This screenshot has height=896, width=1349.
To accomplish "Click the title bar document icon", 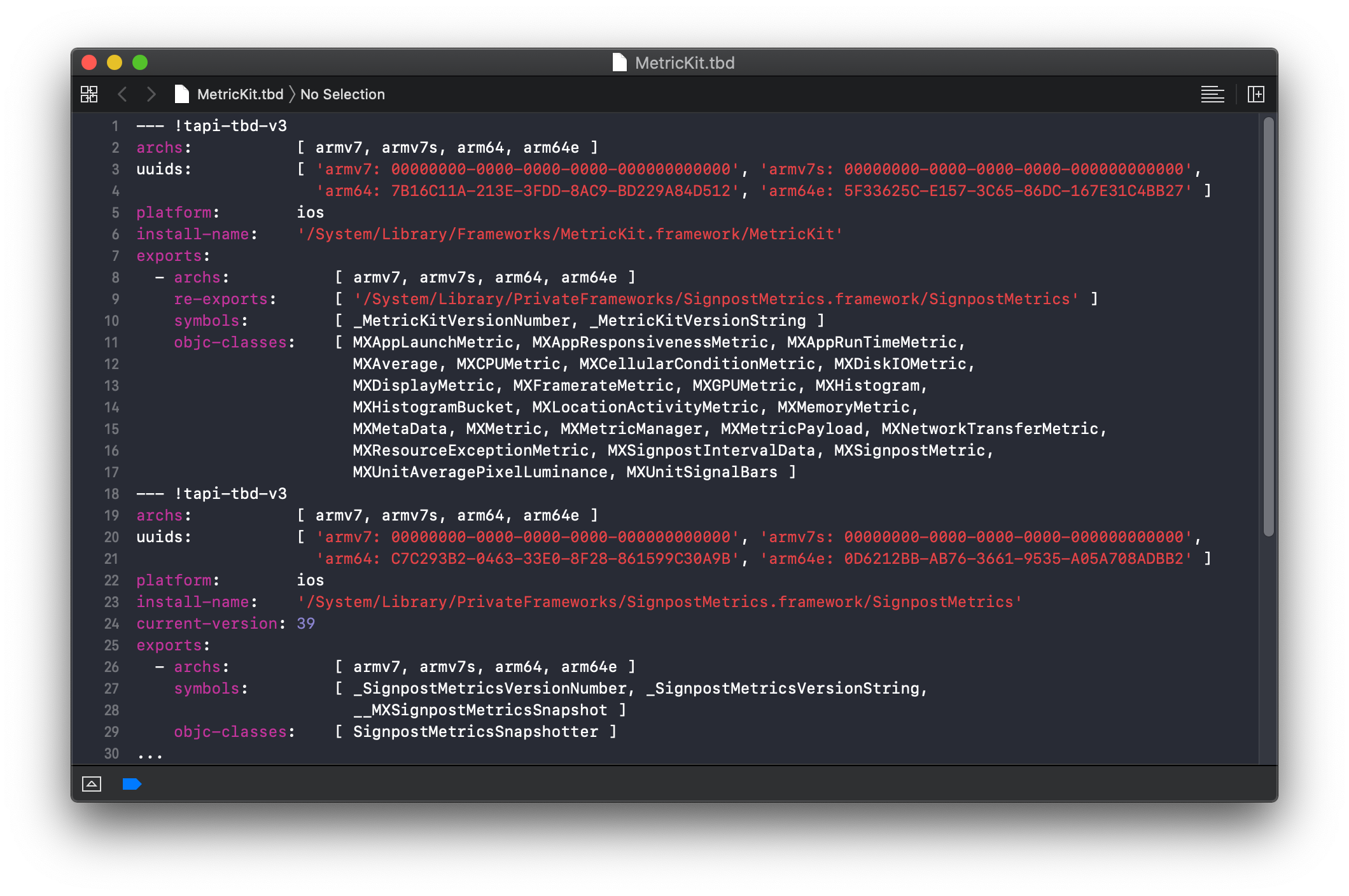I will [x=619, y=62].
